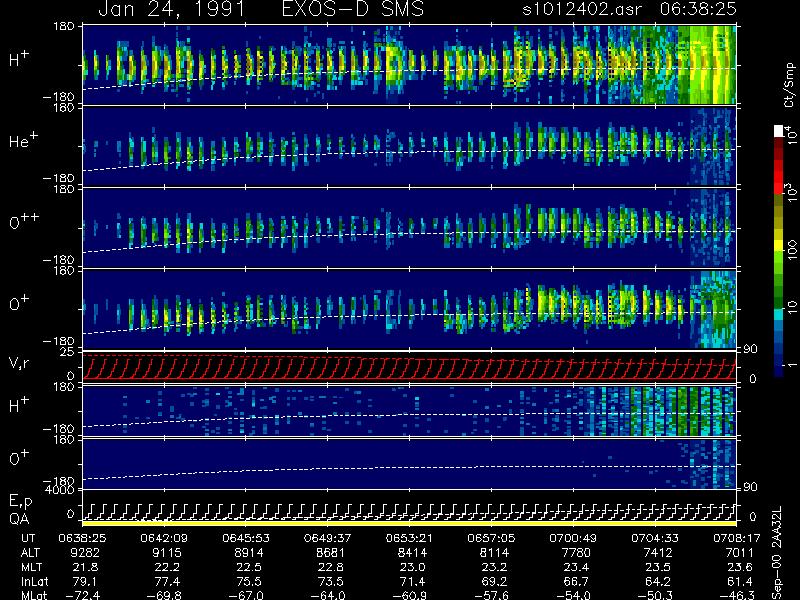Screen dimensions: 800x600
Task: Click MLT value '23.0'
Action: coord(413,567)
